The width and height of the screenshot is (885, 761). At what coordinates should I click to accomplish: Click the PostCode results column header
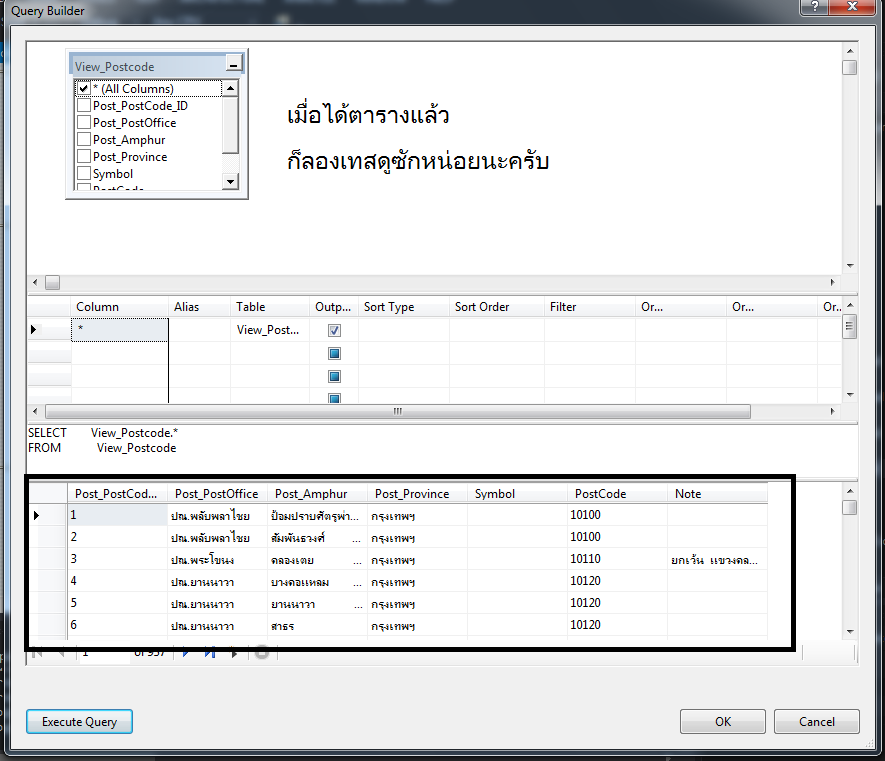[617, 494]
